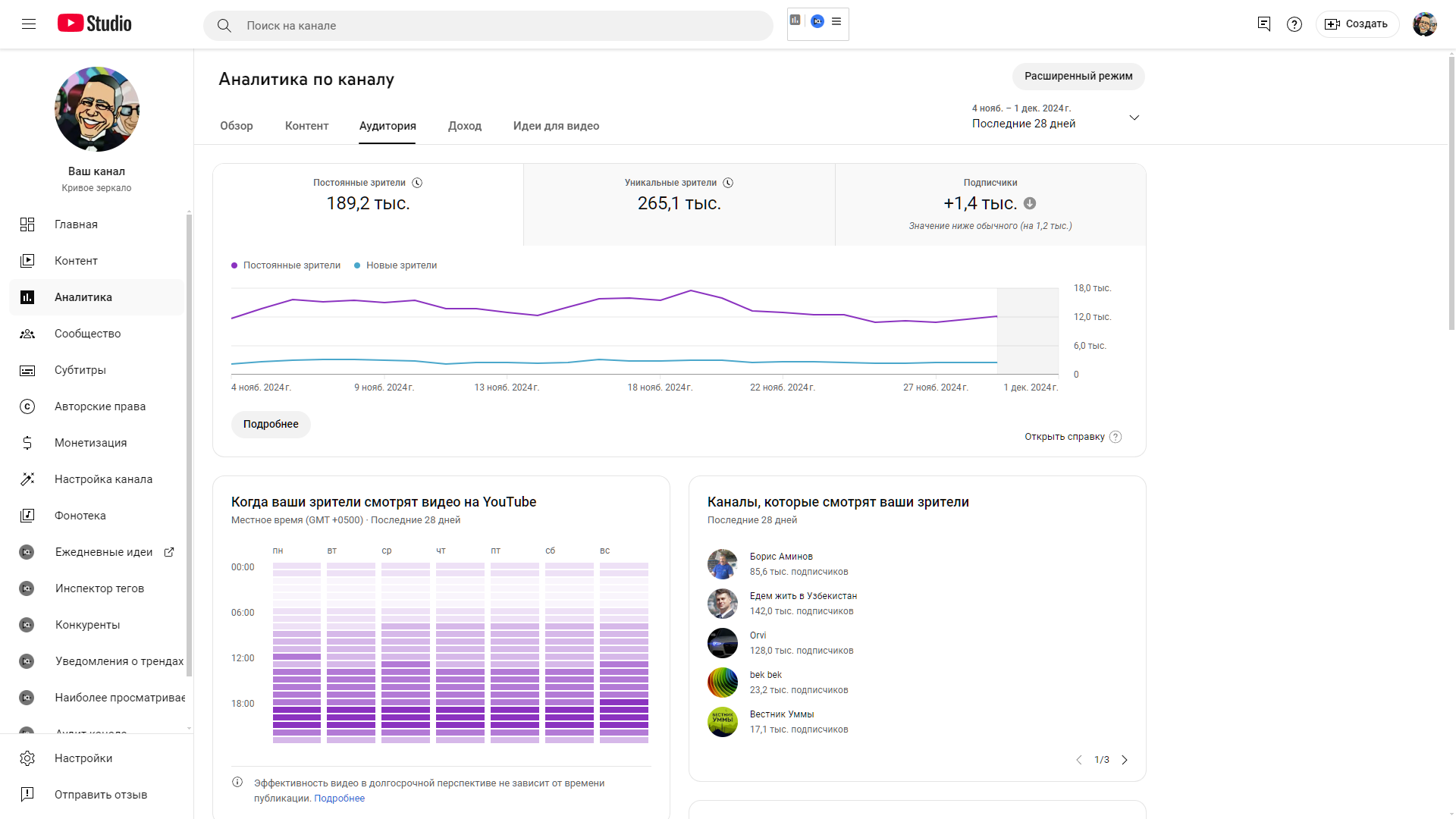This screenshot has width=1456, height=819.
Task: Click the 18 нояб. 2024 г. chart date label
Action: 660,388
